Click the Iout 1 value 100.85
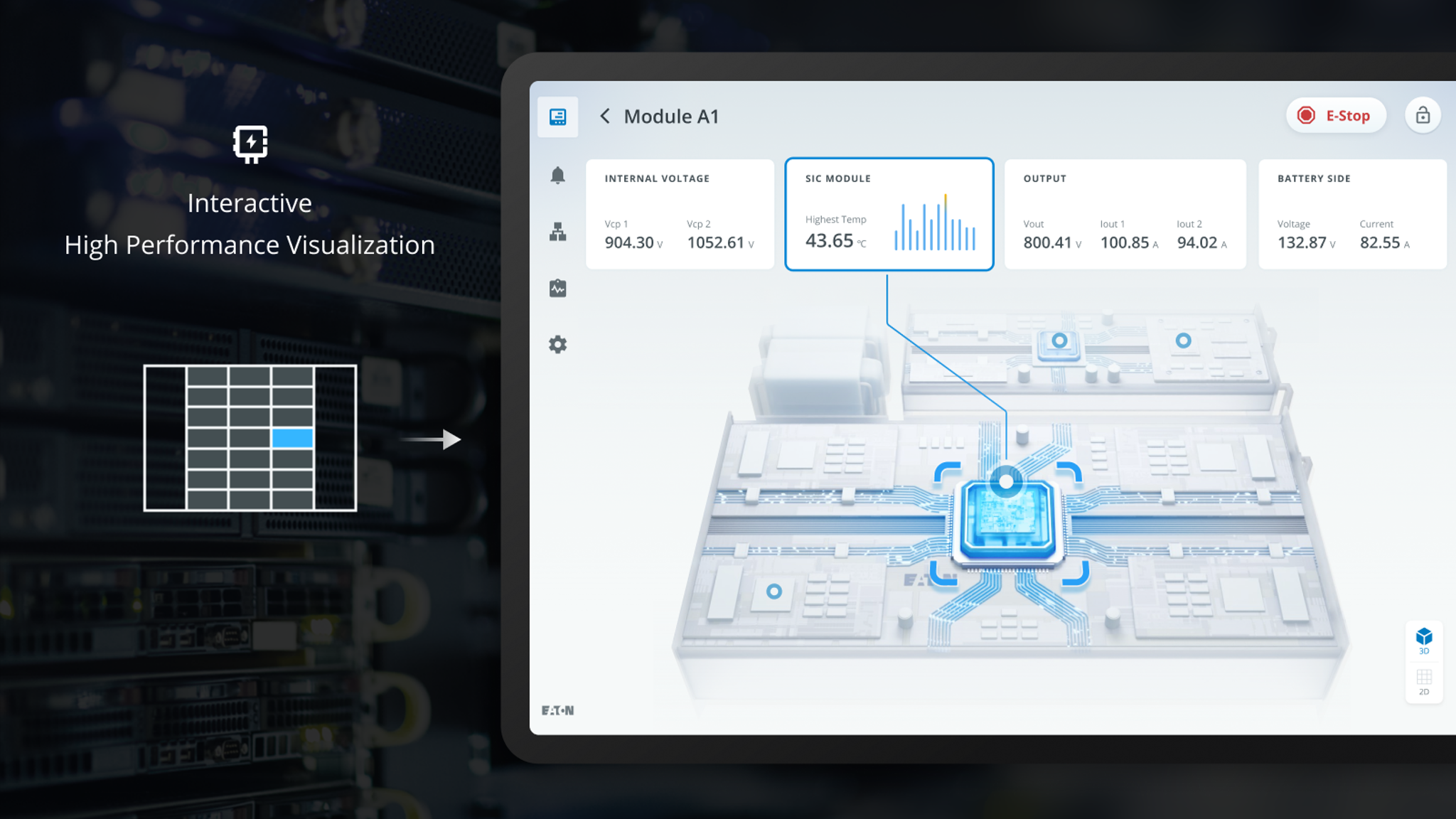 click(x=1125, y=242)
